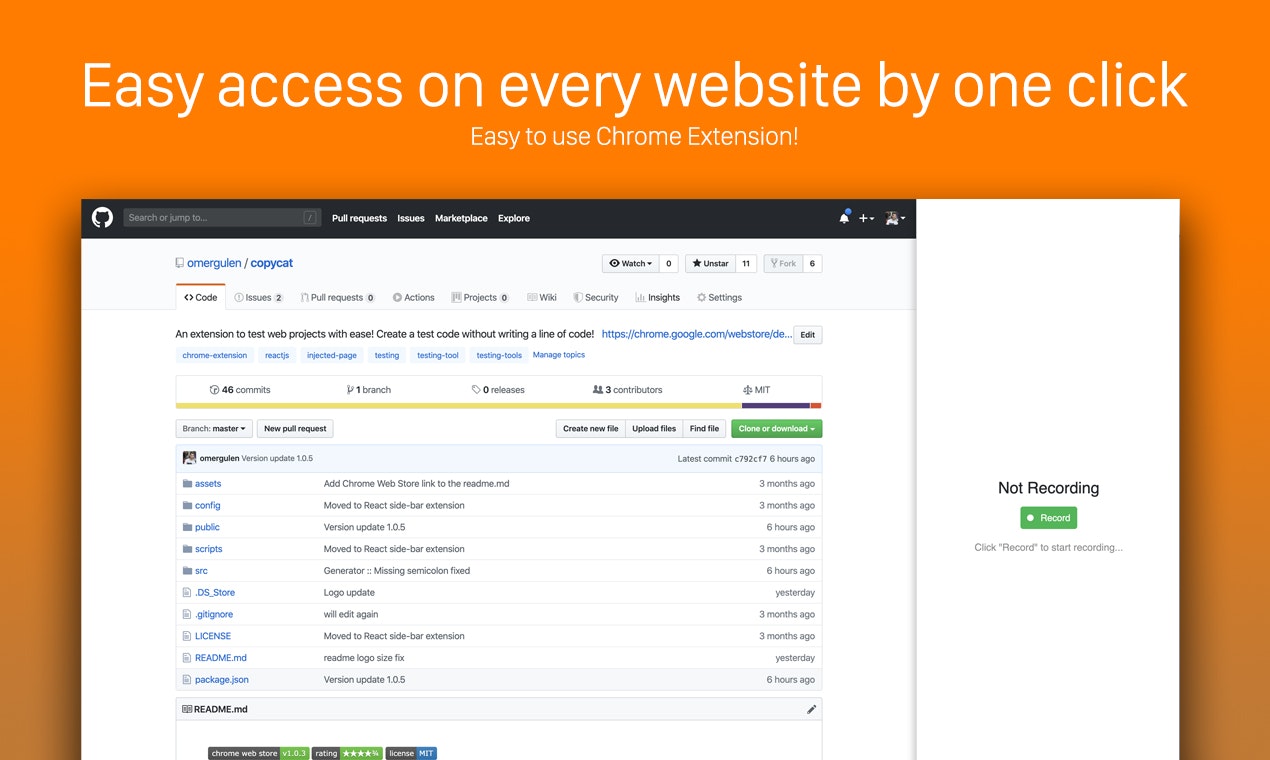Click the green Record button in sidebar

tap(1048, 518)
